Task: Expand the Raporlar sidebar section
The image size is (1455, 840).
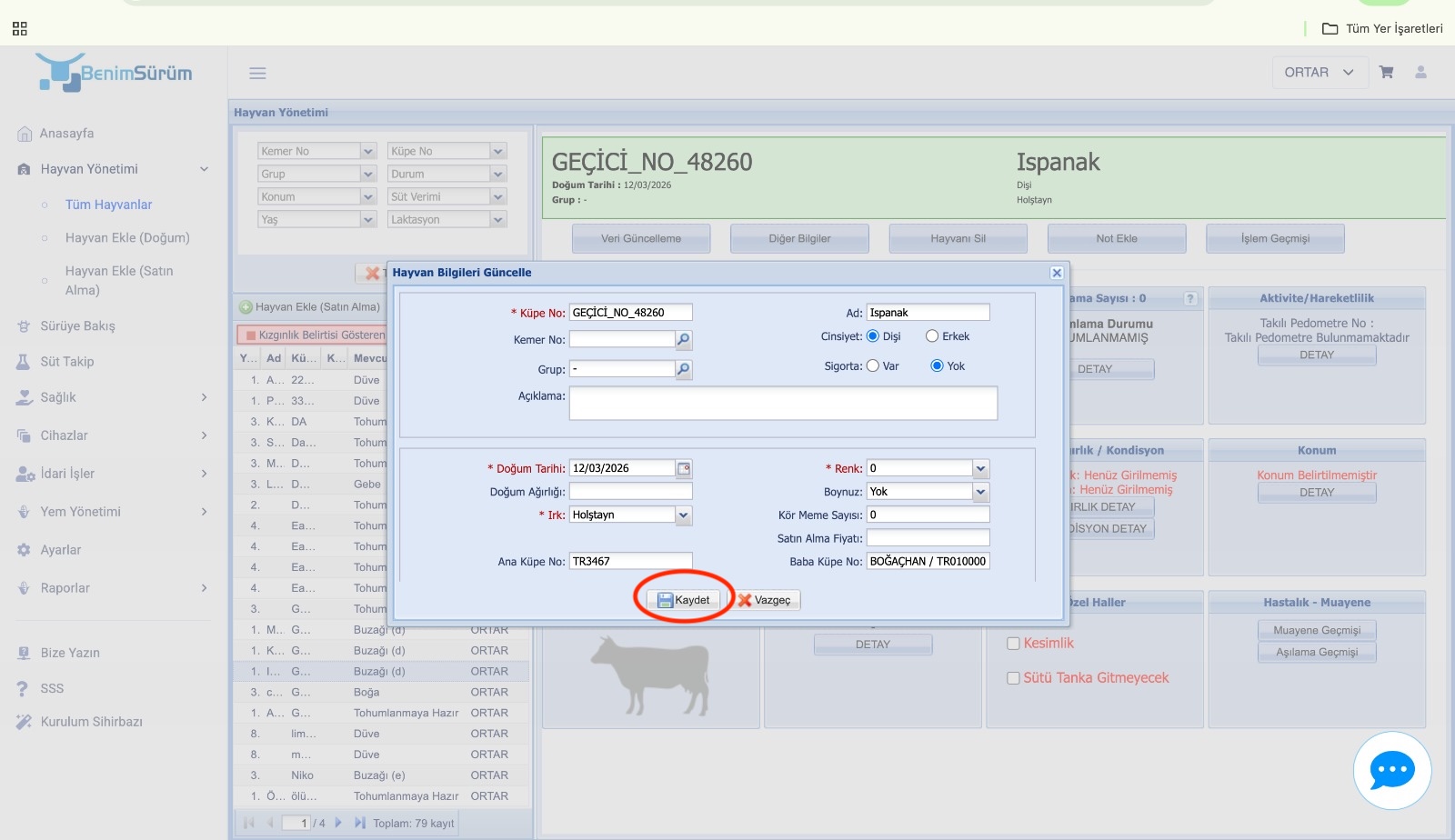Action: 114,588
